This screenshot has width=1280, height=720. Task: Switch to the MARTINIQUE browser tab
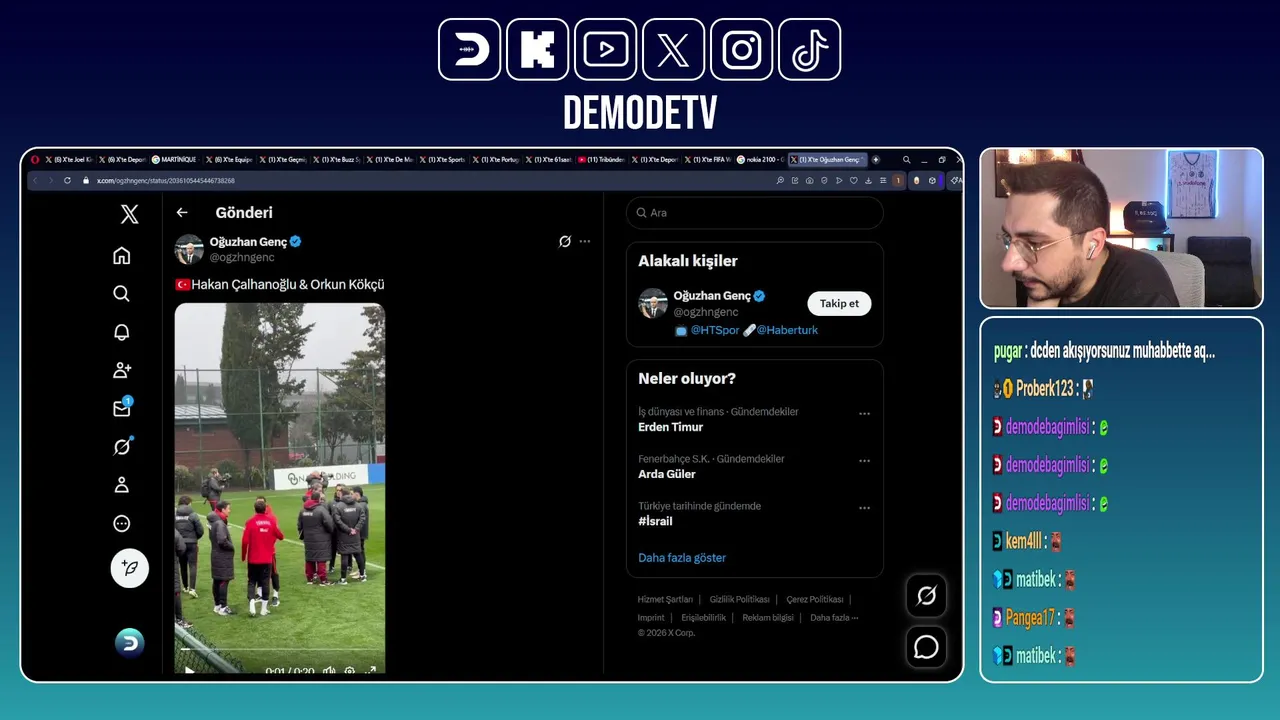point(175,160)
